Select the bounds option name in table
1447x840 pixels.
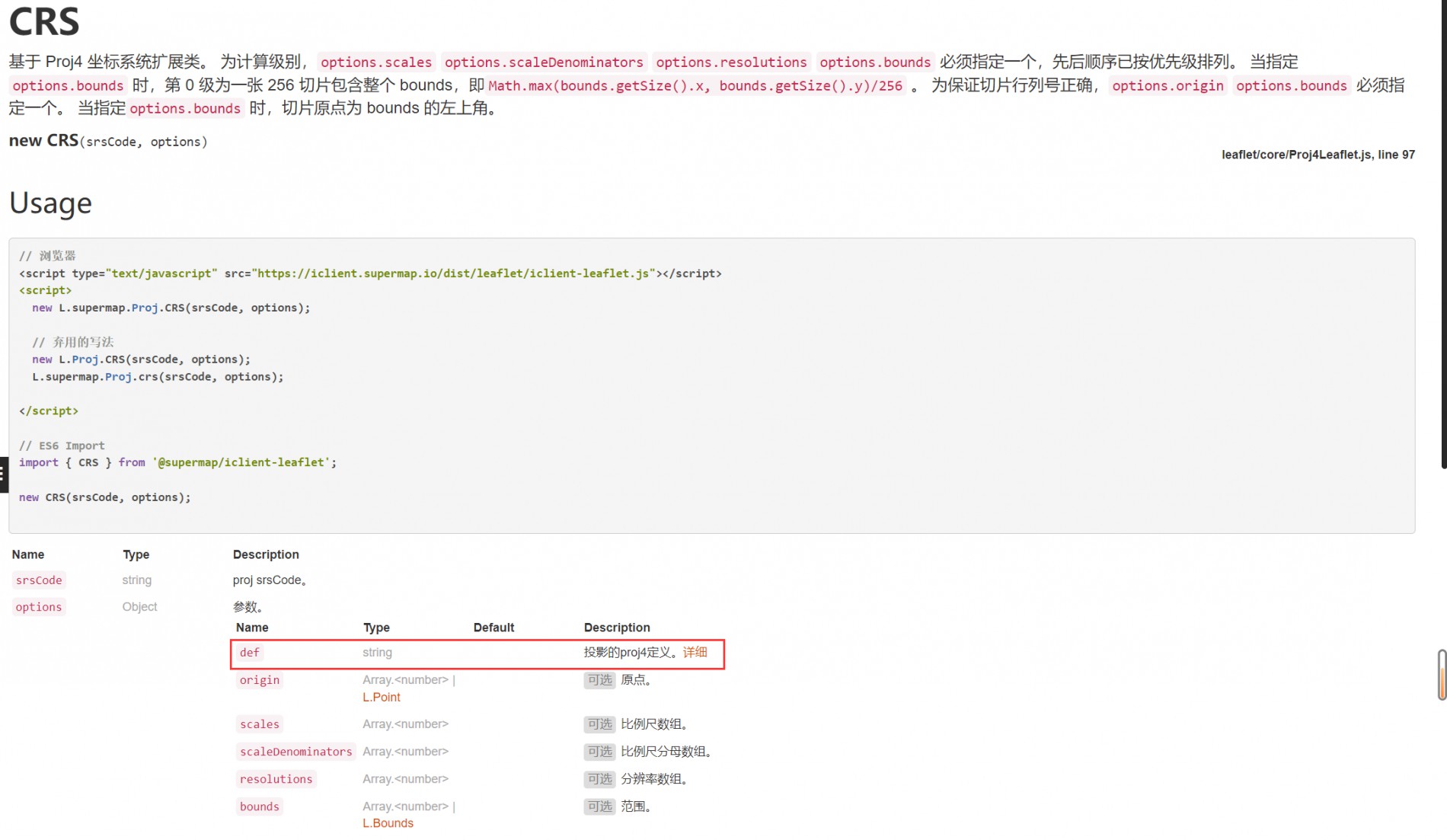pos(260,806)
